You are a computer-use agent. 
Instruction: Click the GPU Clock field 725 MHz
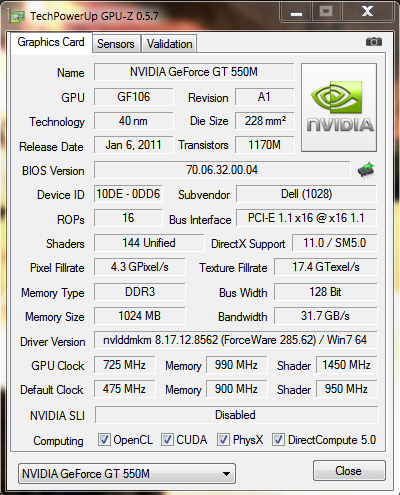pos(125,365)
